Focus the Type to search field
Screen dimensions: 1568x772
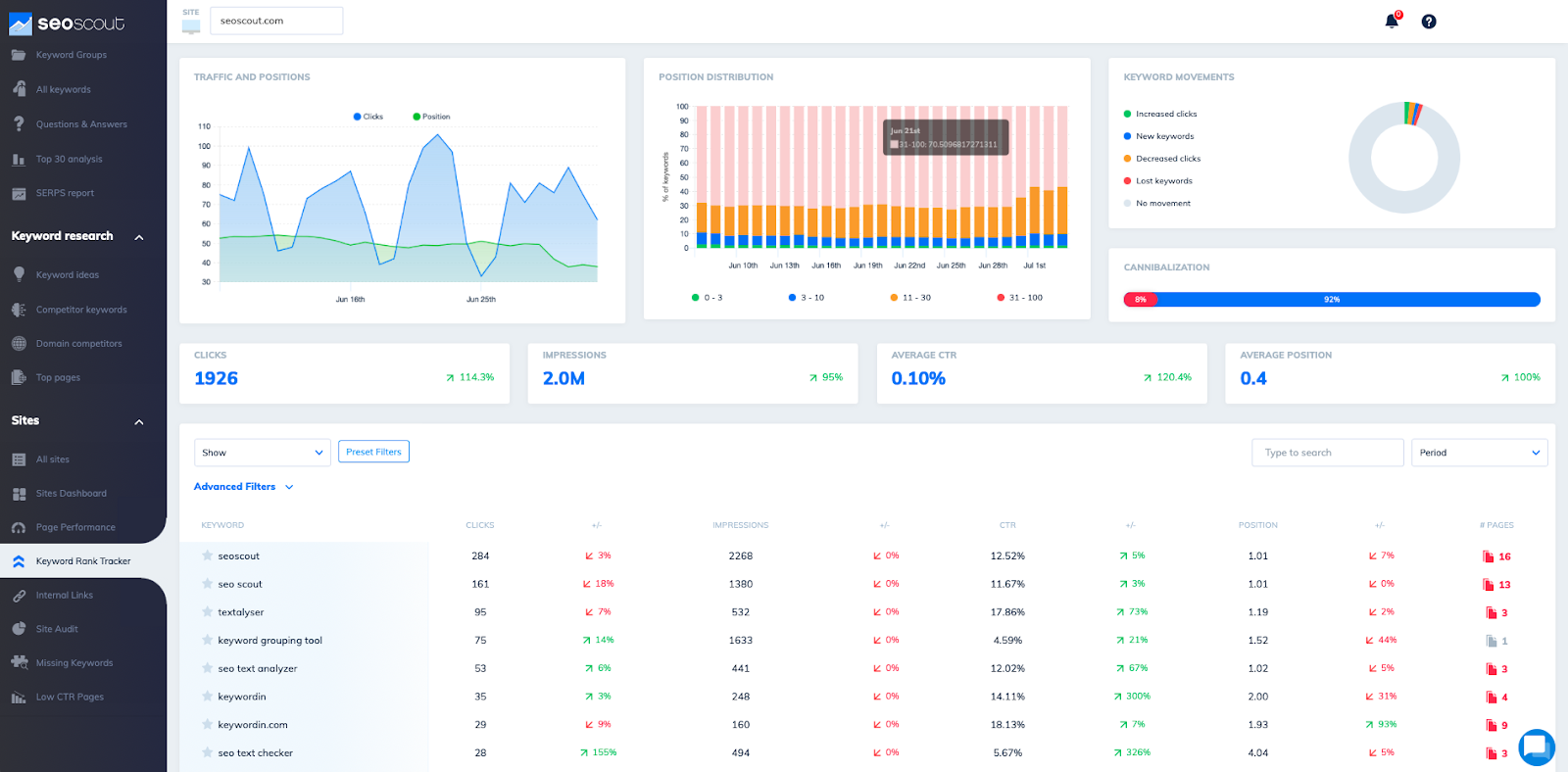[1328, 453]
